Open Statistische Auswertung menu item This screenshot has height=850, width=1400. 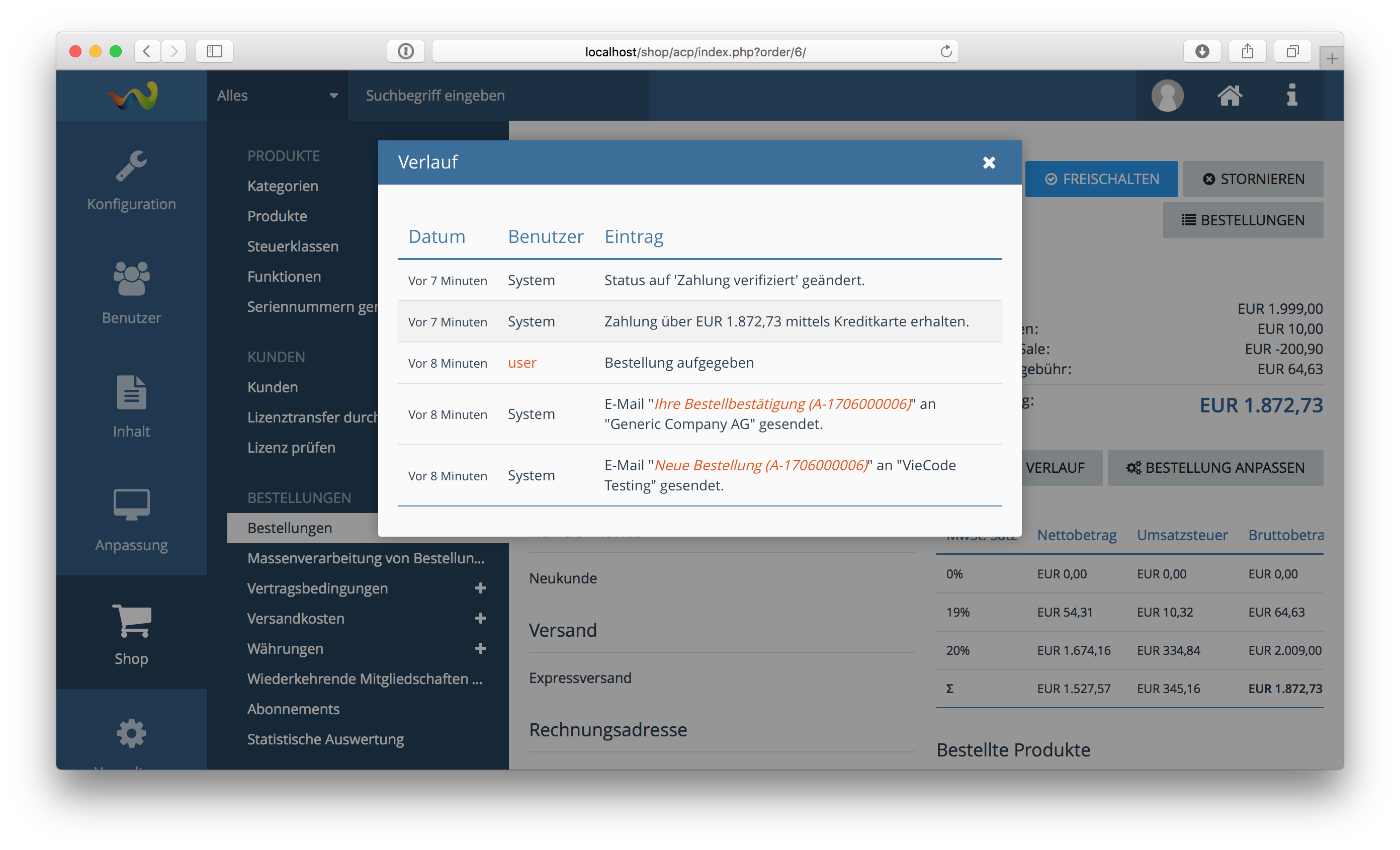click(326, 739)
